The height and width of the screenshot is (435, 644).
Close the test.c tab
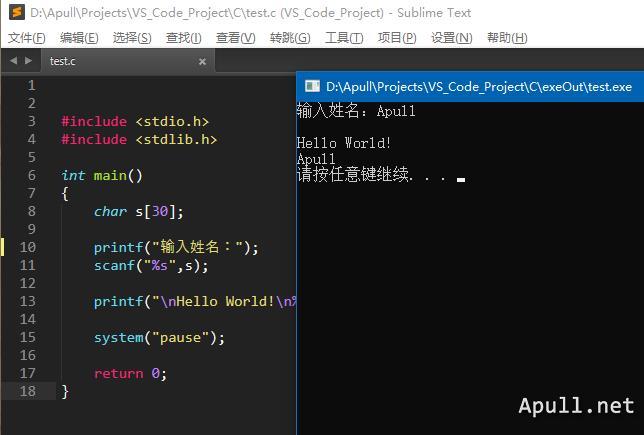(202, 62)
